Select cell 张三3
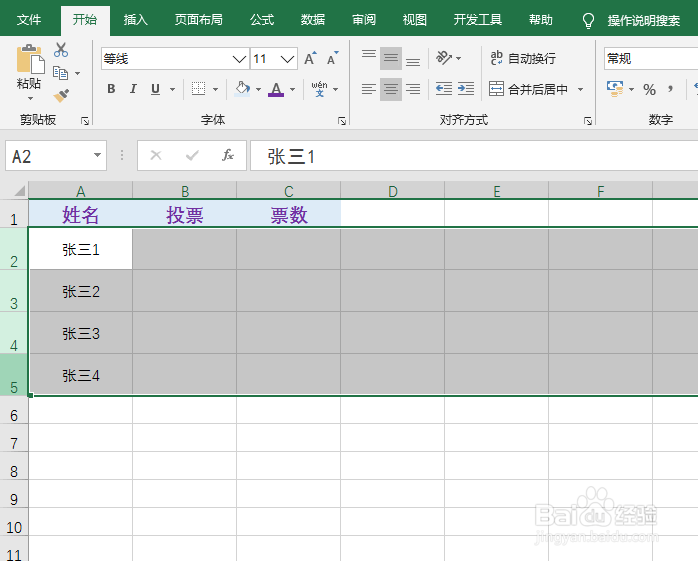698x561 pixels. pos(81,333)
